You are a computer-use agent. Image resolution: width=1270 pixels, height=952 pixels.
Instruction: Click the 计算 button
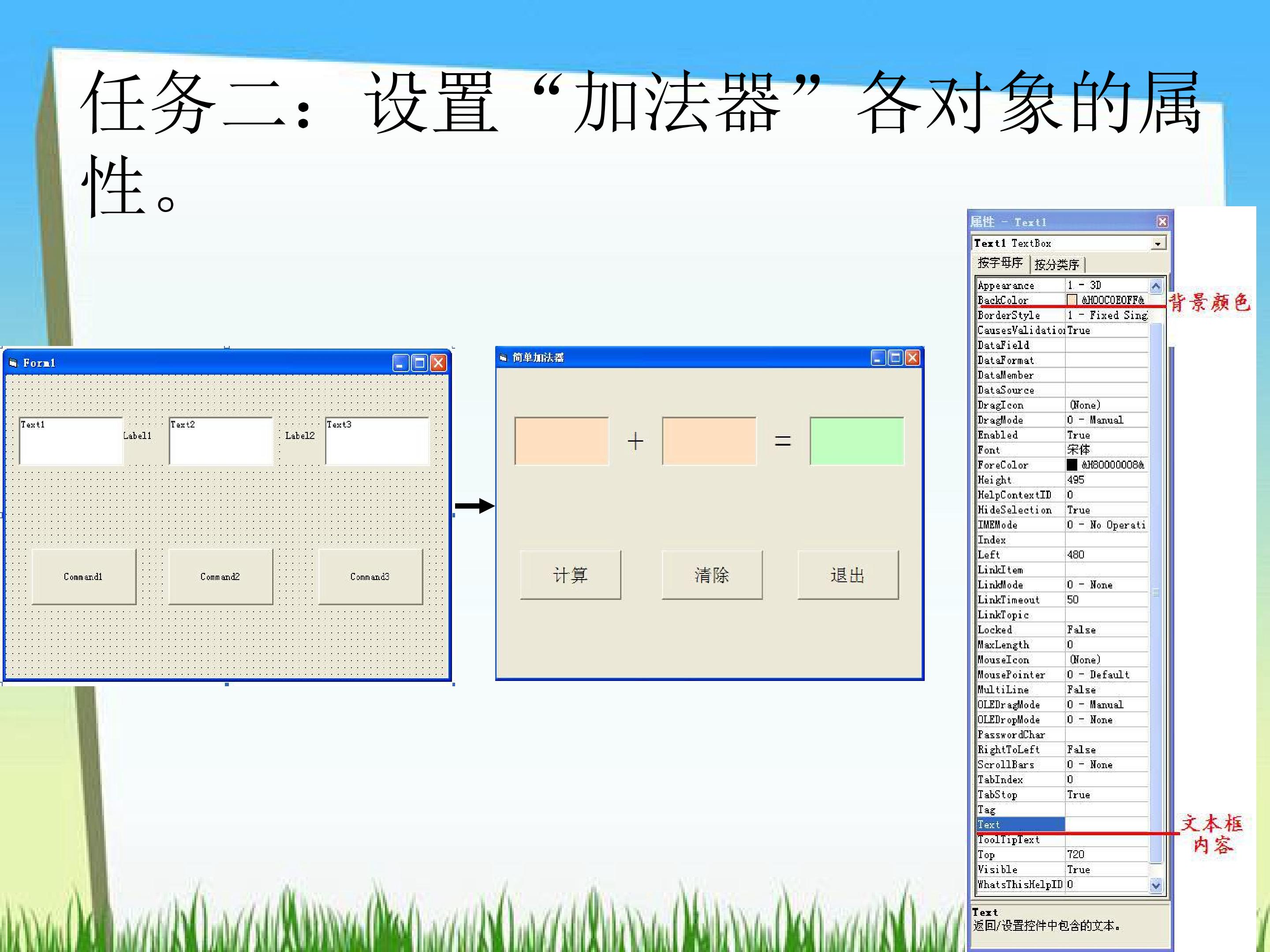coord(571,575)
